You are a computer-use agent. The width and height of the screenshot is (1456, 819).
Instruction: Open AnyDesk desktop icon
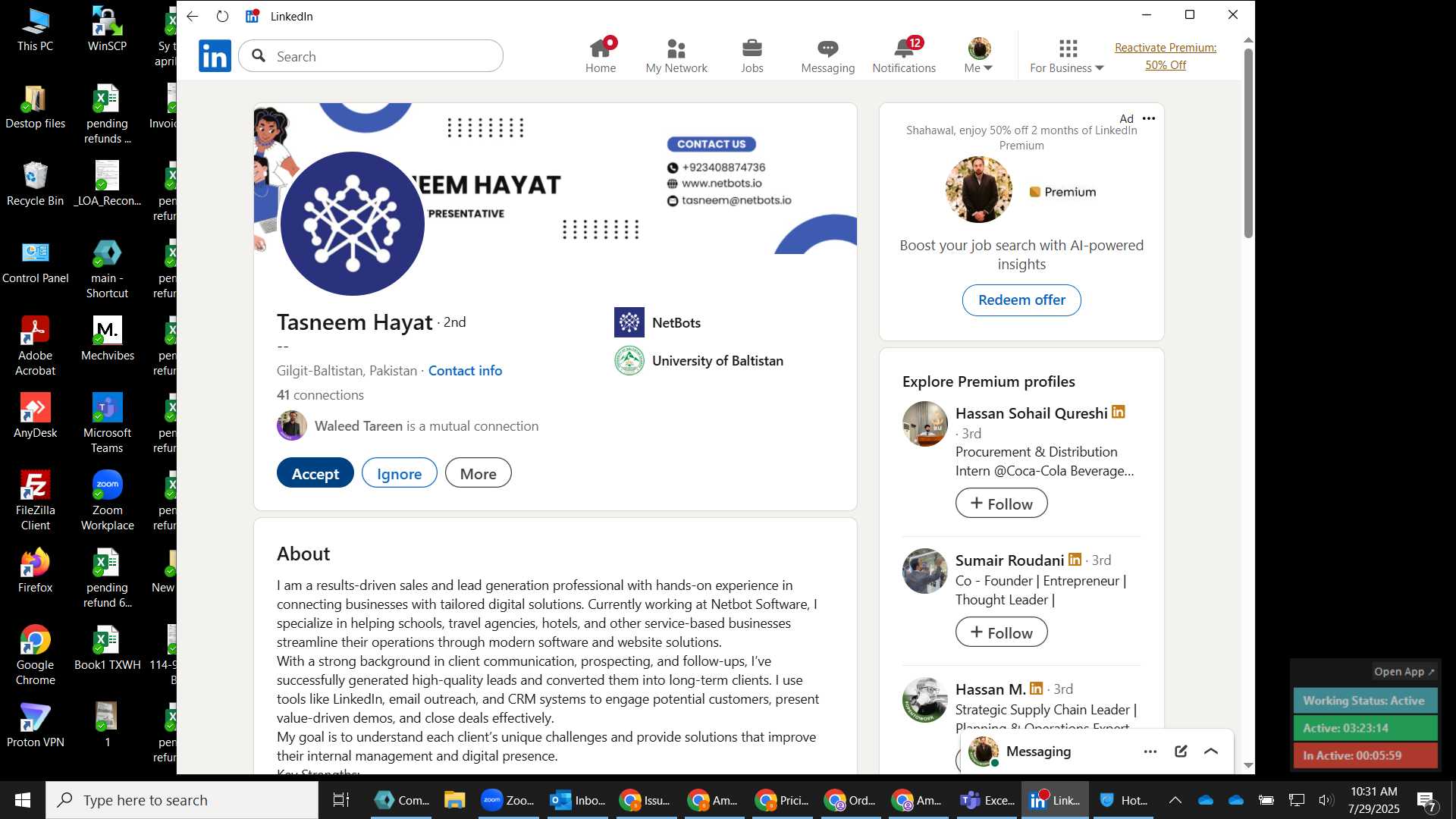point(35,416)
